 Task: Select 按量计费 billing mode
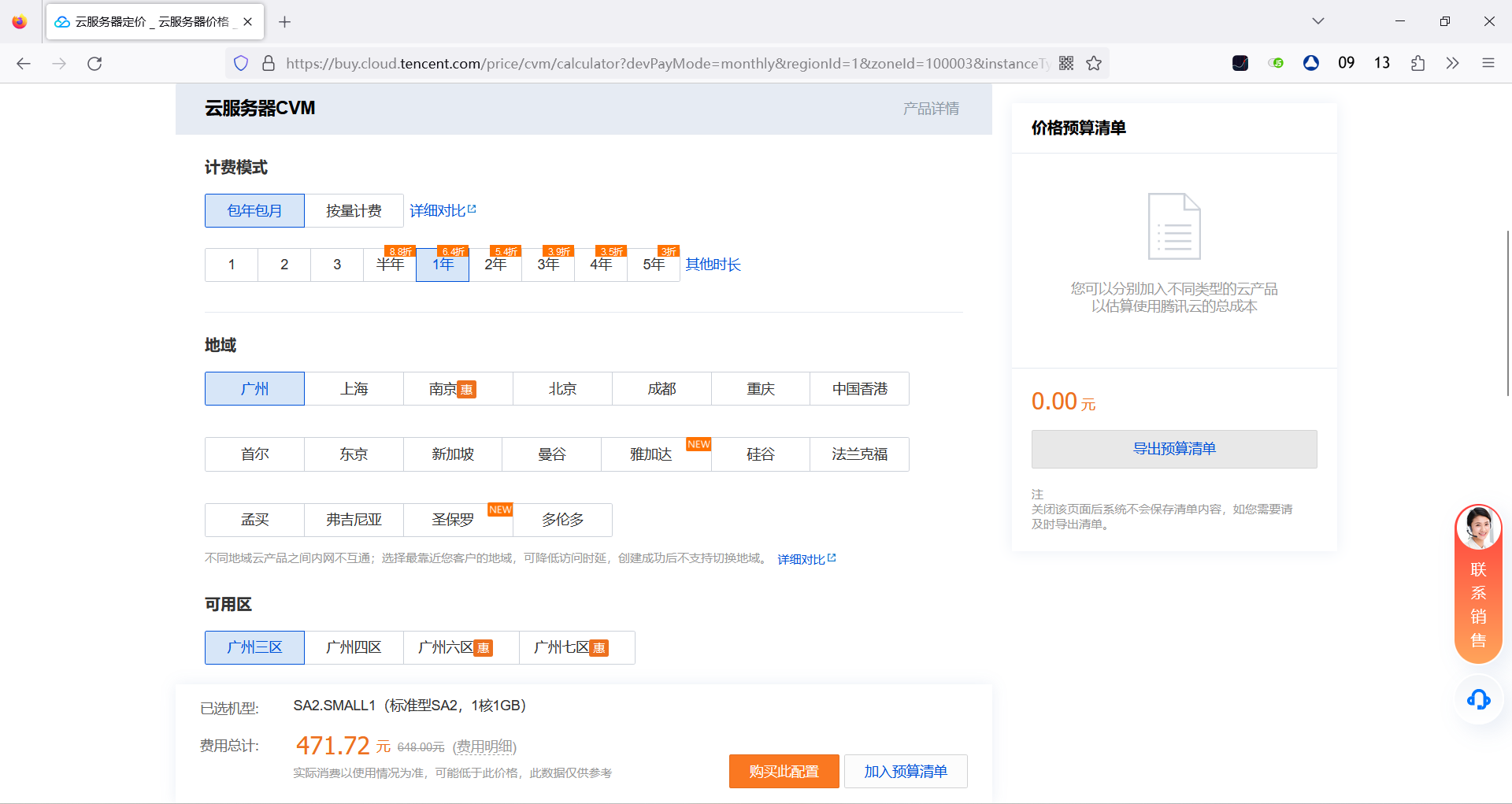tap(354, 210)
